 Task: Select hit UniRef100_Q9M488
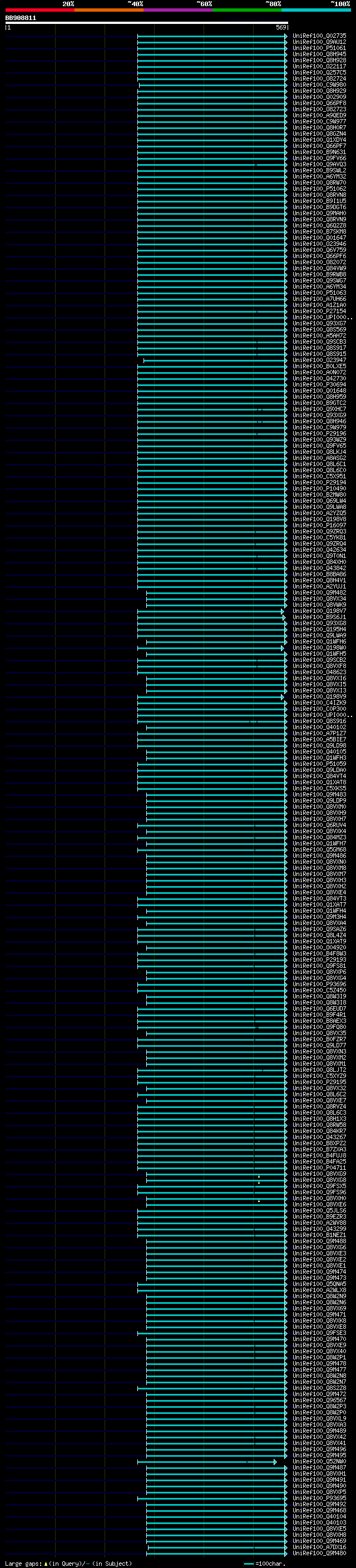coord(319,1241)
